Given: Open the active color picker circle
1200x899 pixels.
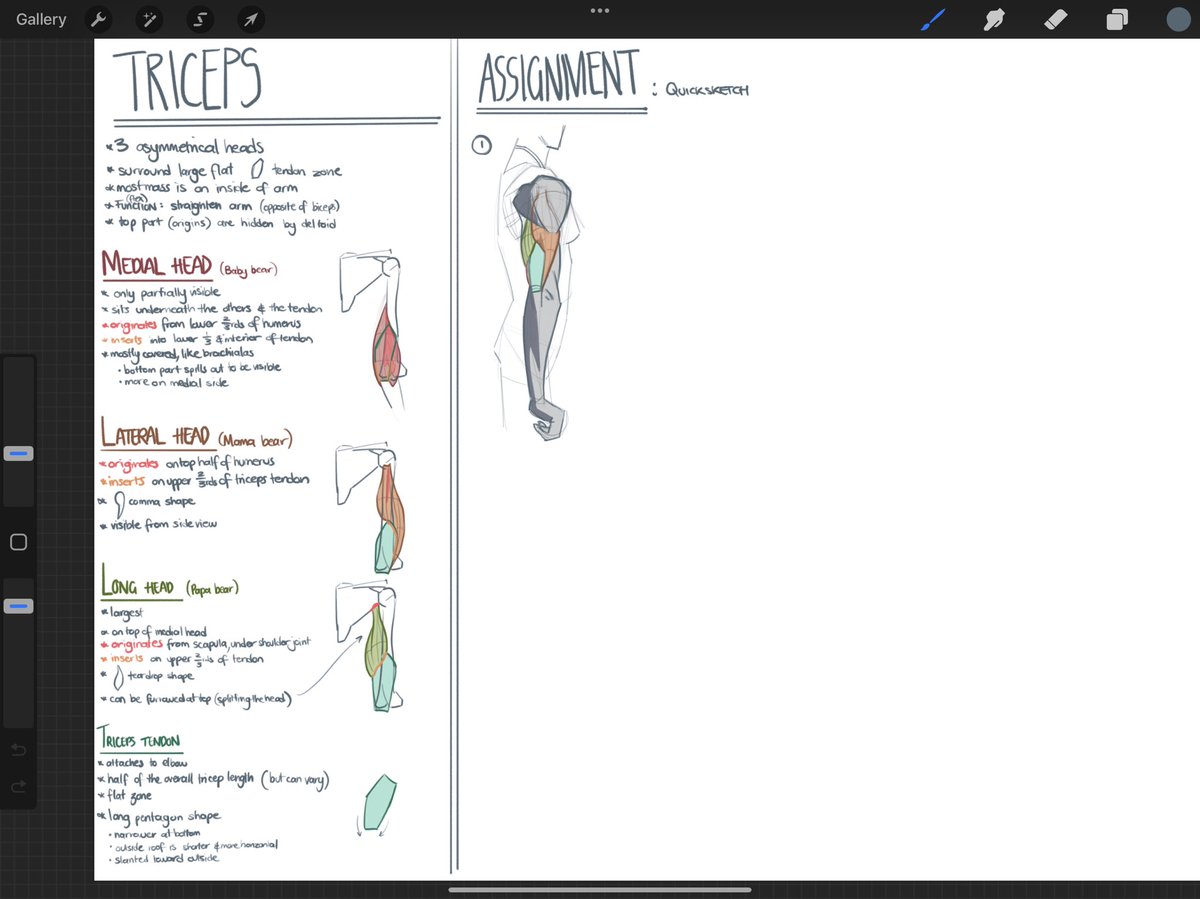Looking at the screenshot, I should point(1178,19).
